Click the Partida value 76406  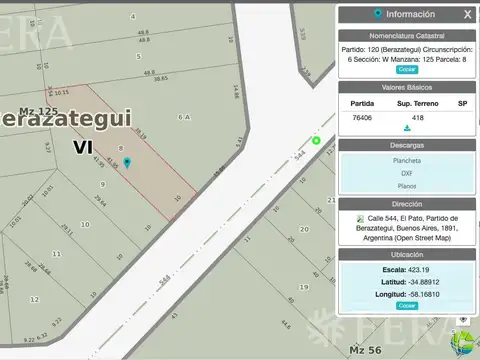pyautogui.click(x=362, y=118)
